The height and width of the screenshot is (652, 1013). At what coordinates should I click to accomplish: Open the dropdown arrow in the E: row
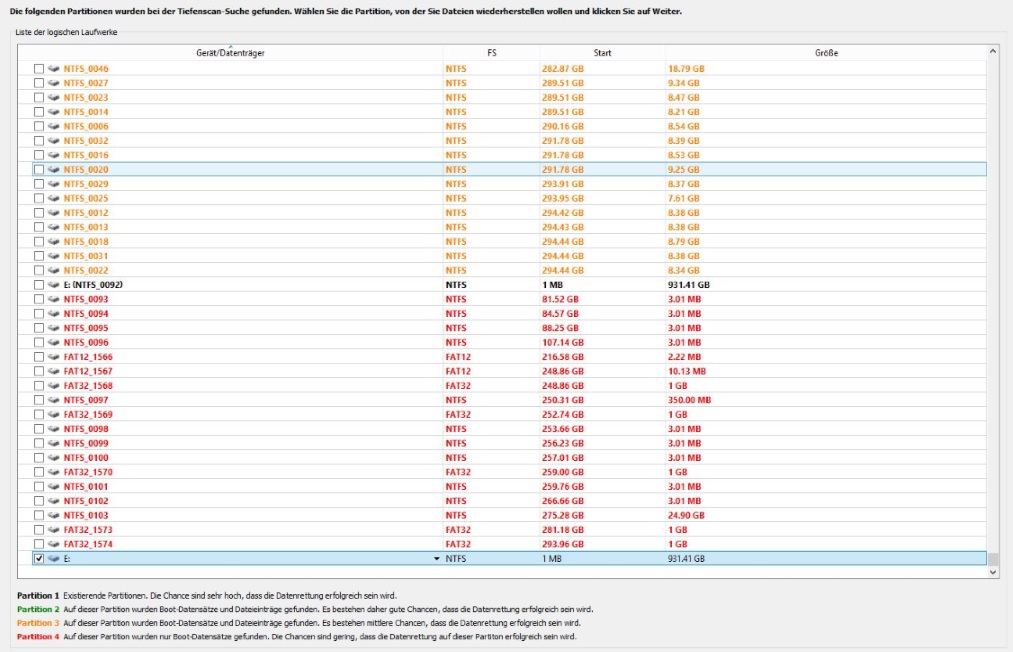coord(436,559)
